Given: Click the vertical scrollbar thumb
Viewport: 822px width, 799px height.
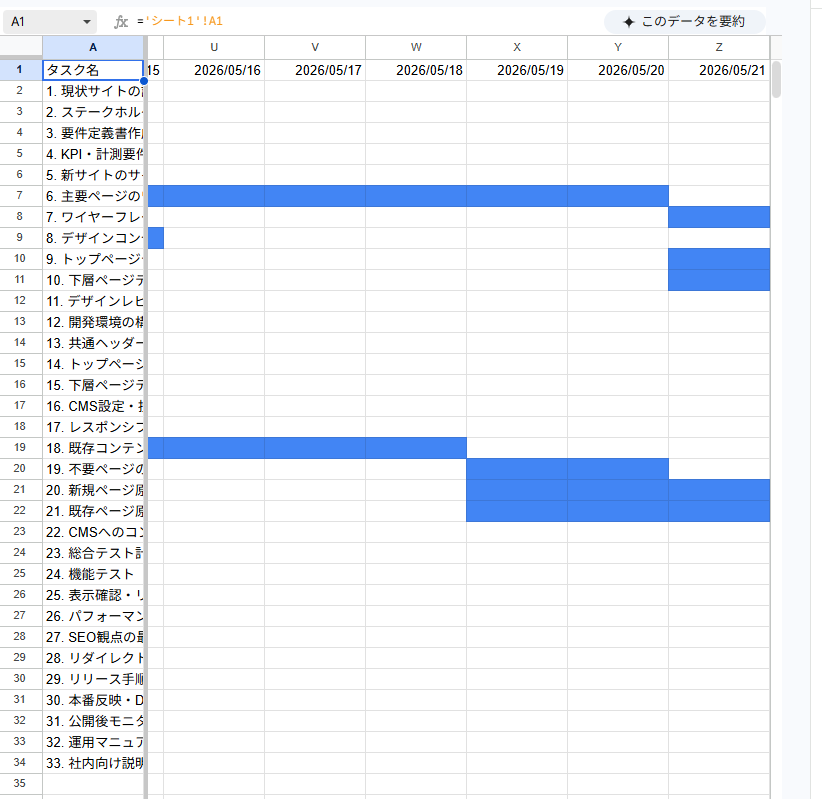Looking at the screenshot, I should tap(776, 80).
